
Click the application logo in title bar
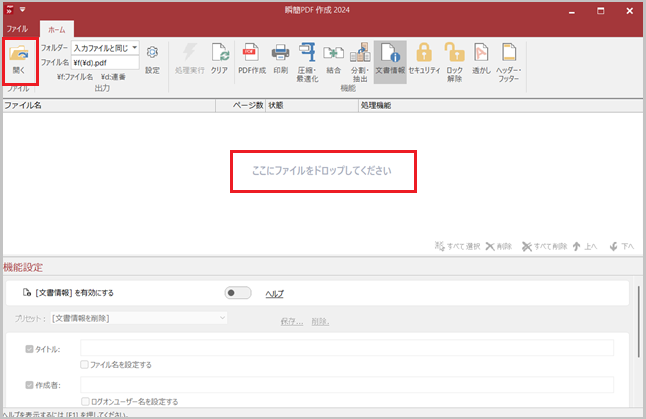coord(9,9)
